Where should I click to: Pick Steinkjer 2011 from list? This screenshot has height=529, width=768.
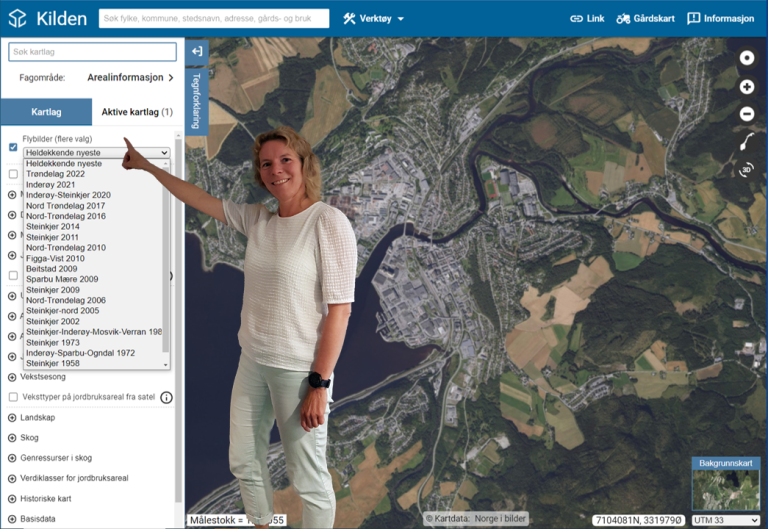(52, 237)
